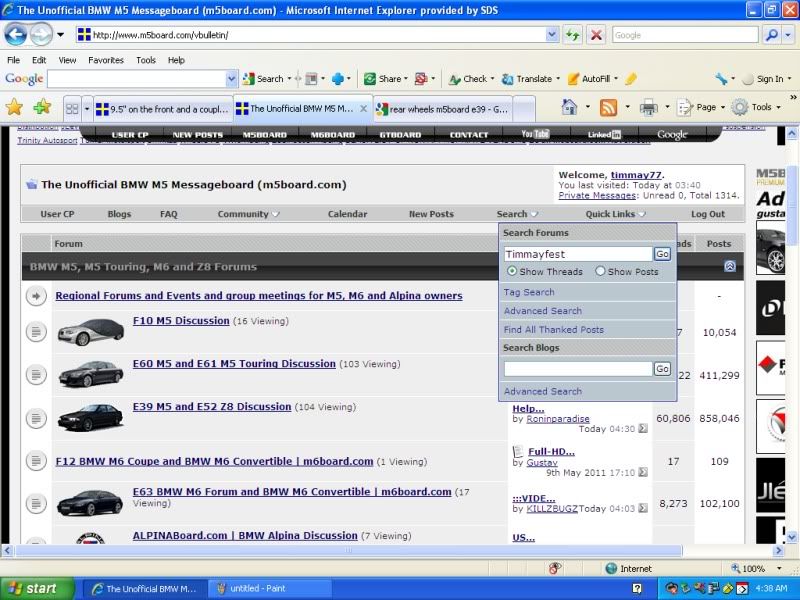The image size is (800, 600).
Task: Click the Home page icon
Action: tap(569, 107)
